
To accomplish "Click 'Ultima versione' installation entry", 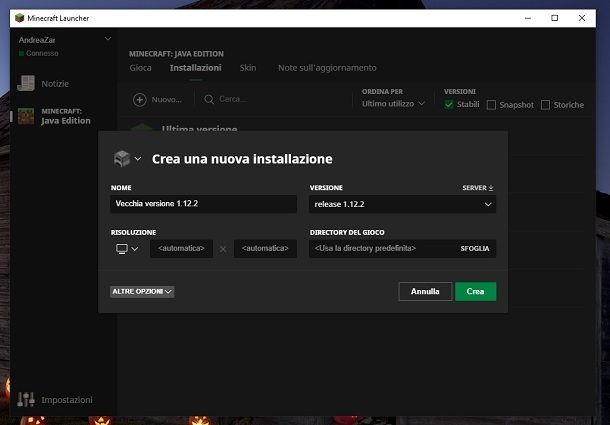I will (x=199, y=128).
